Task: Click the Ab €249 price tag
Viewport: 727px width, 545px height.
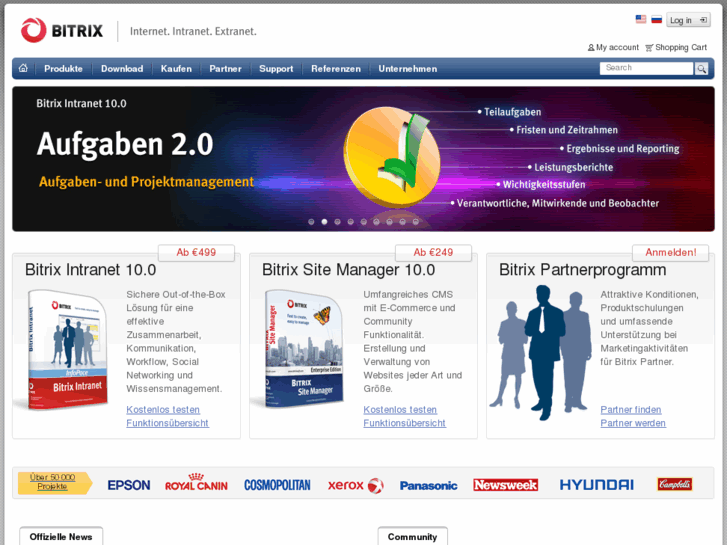Action: tap(433, 252)
